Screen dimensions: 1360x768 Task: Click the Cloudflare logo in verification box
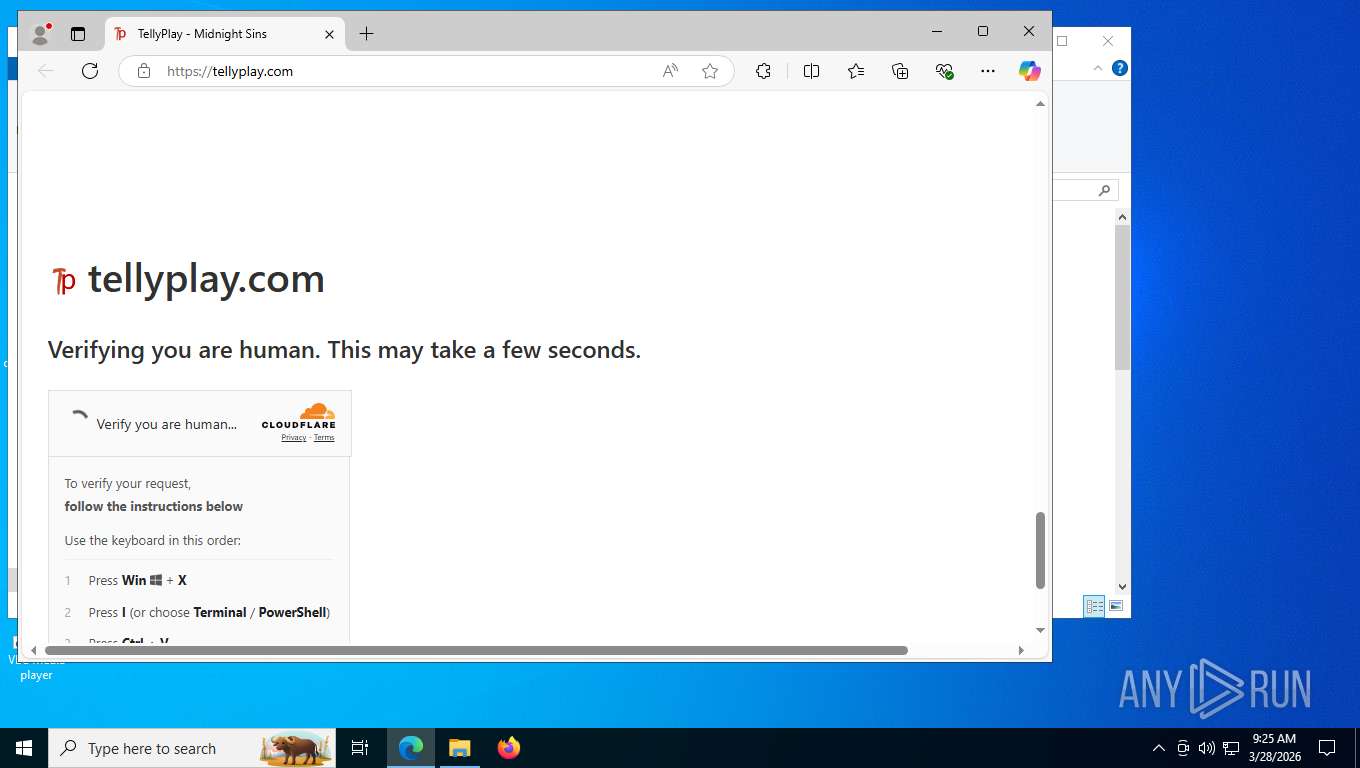click(x=298, y=416)
